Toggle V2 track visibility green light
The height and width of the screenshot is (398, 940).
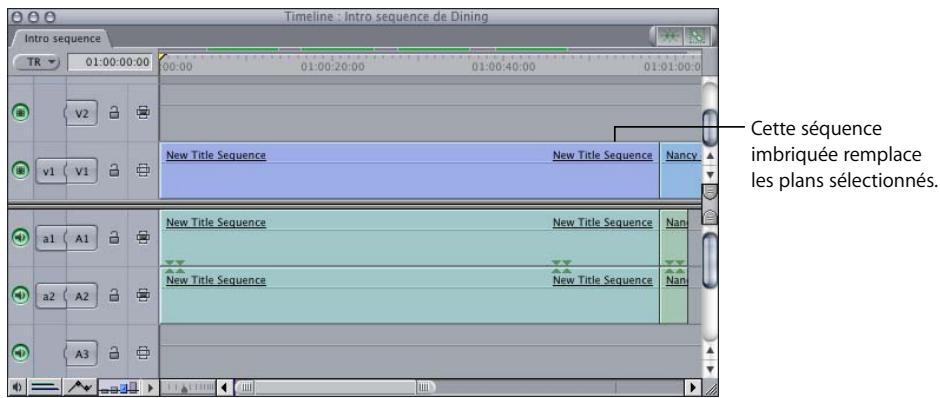20,113
